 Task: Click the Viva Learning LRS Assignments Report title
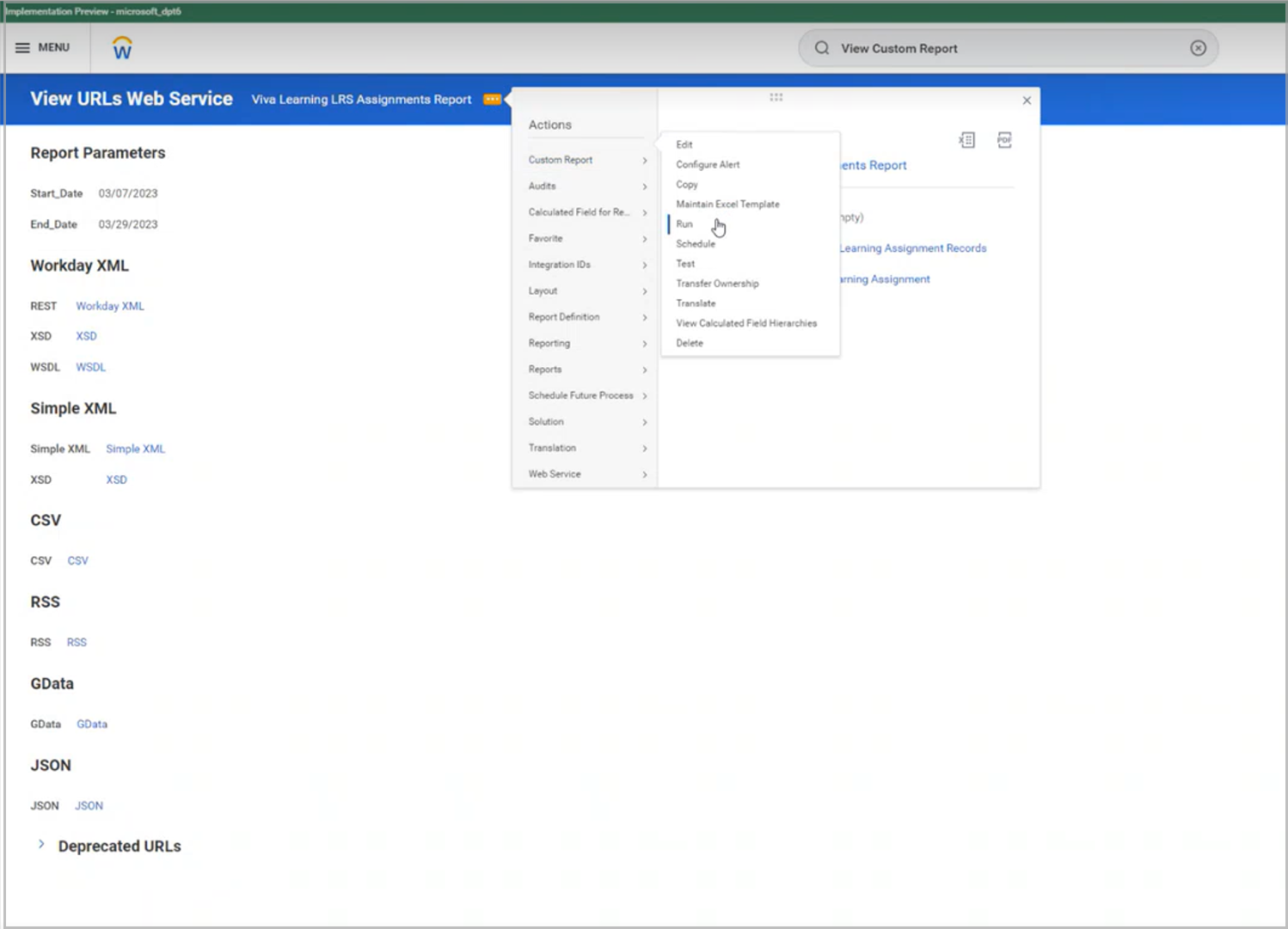[x=361, y=99]
